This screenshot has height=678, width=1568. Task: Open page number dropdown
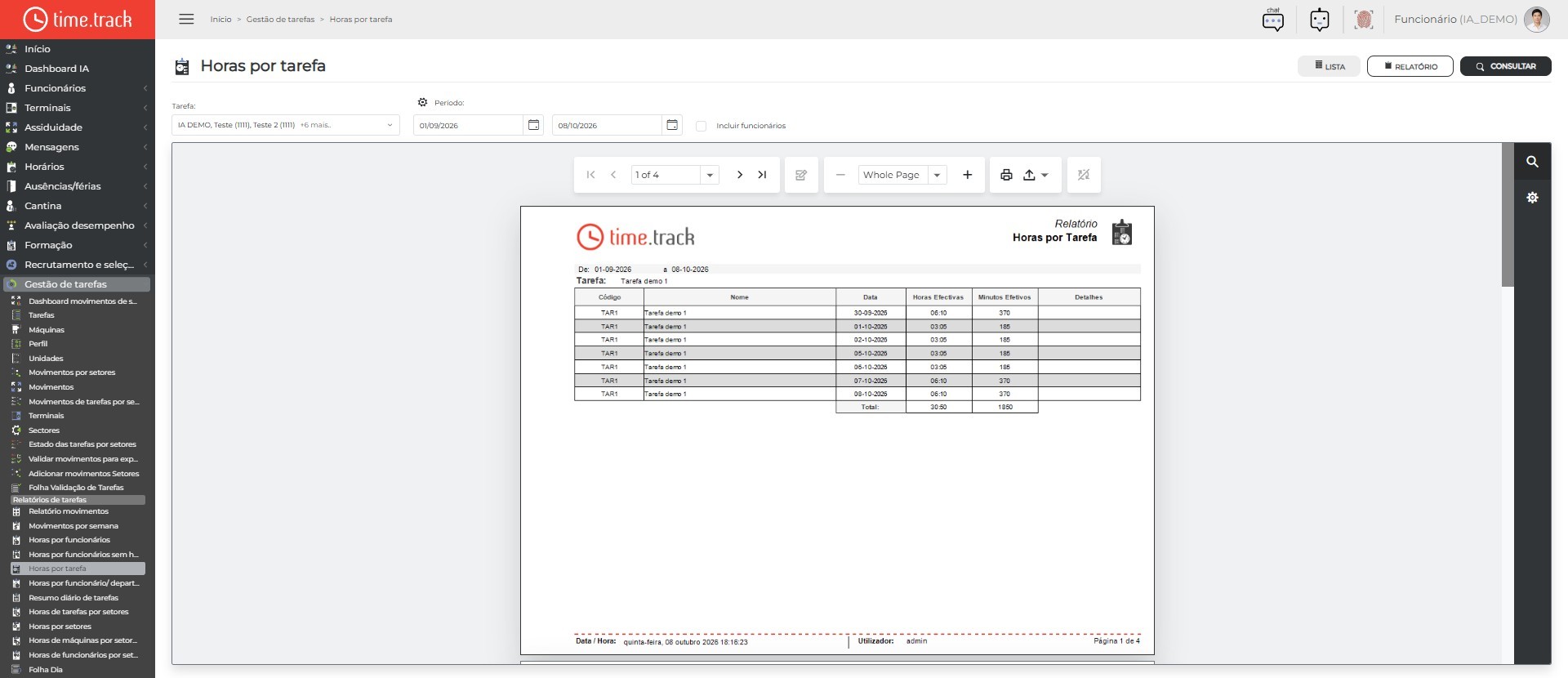(710, 175)
